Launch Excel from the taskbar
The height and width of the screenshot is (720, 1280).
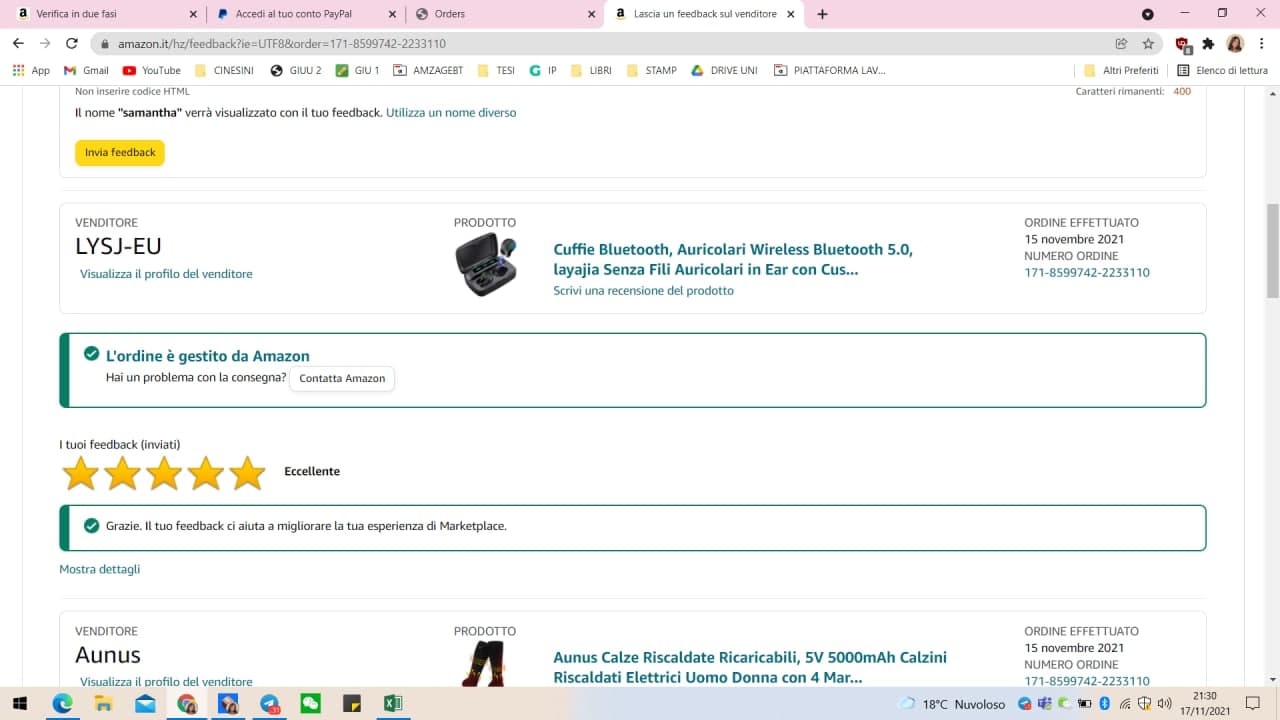pos(392,704)
